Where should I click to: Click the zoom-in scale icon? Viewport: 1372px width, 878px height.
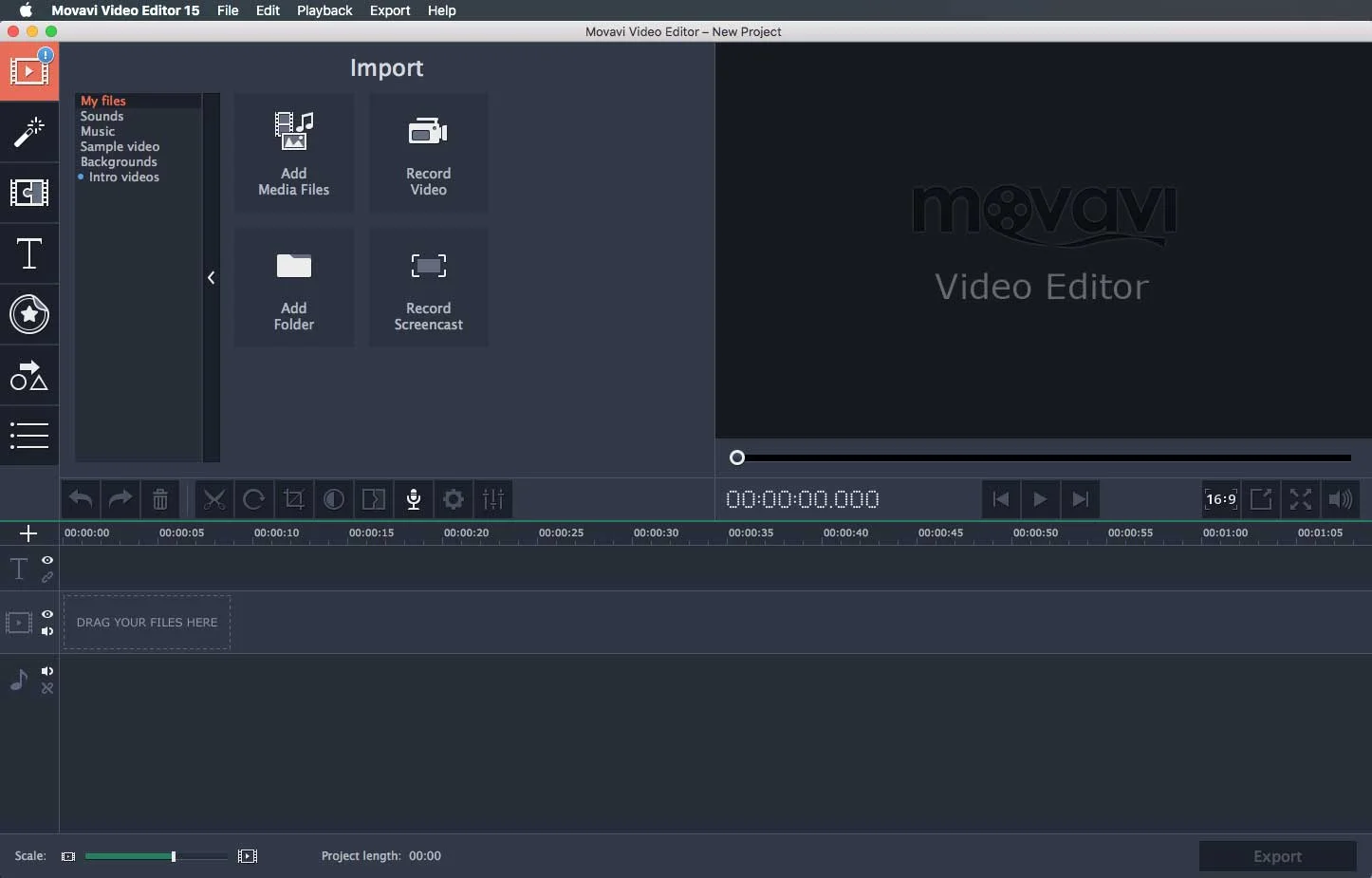point(248,856)
